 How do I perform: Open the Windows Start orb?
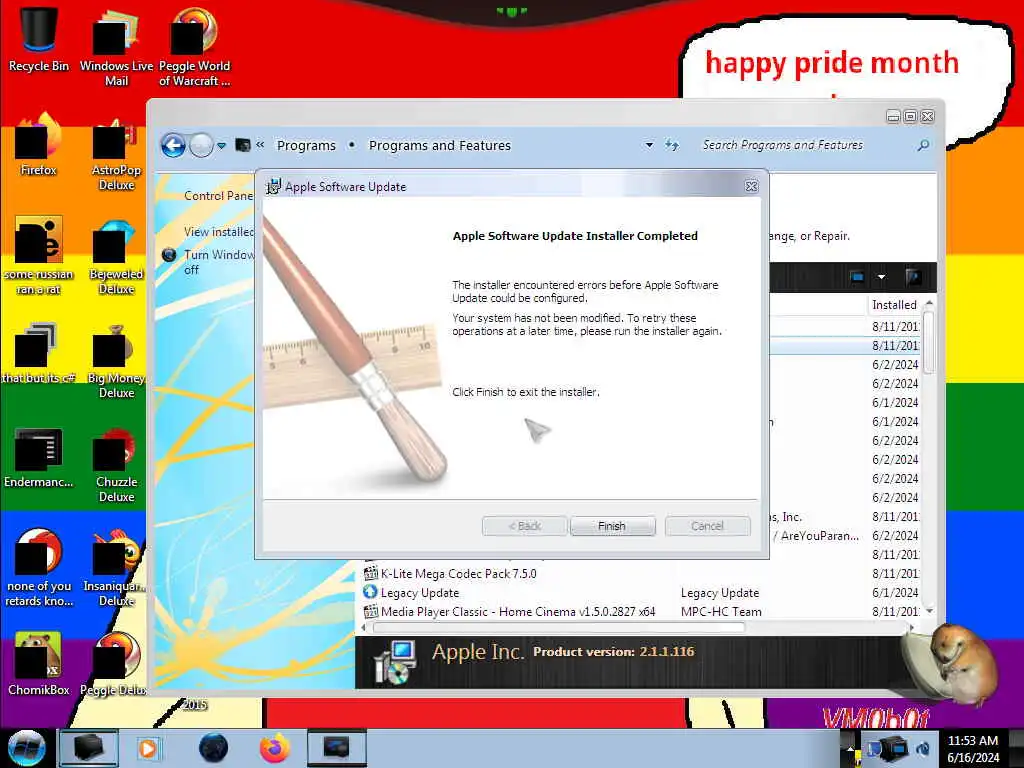26,748
